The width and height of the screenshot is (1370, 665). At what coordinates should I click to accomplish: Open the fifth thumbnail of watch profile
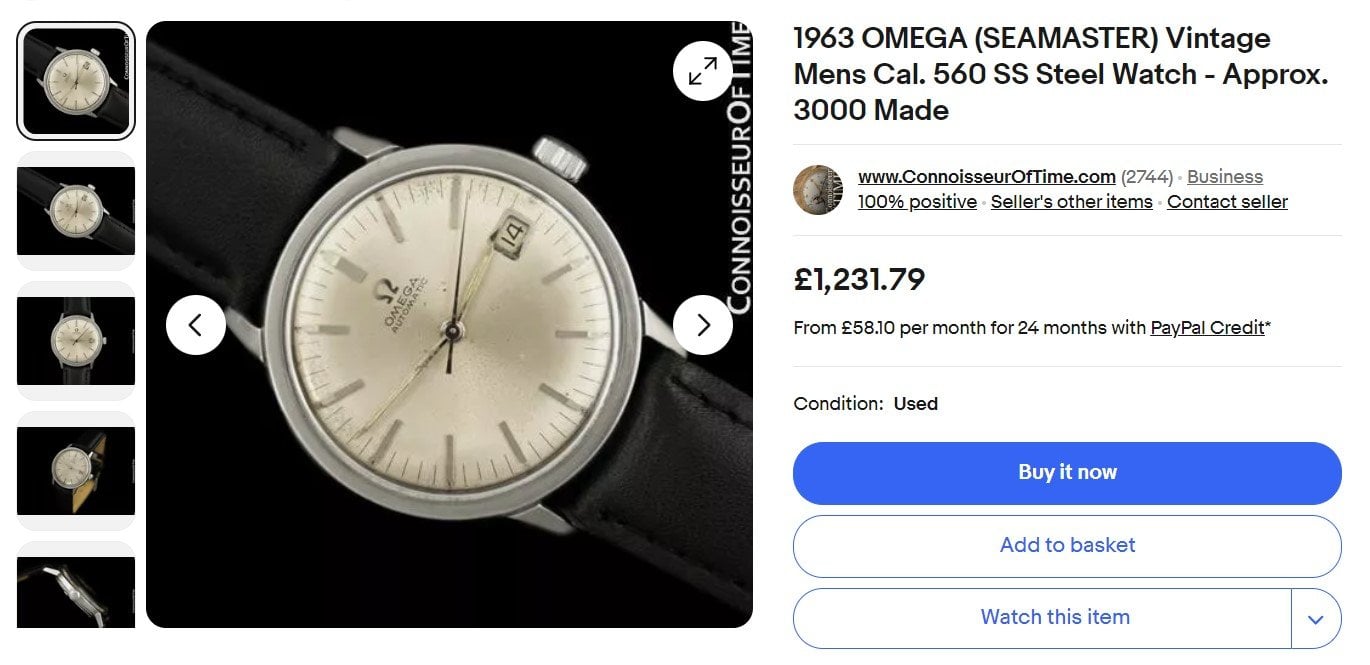tap(76, 590)
